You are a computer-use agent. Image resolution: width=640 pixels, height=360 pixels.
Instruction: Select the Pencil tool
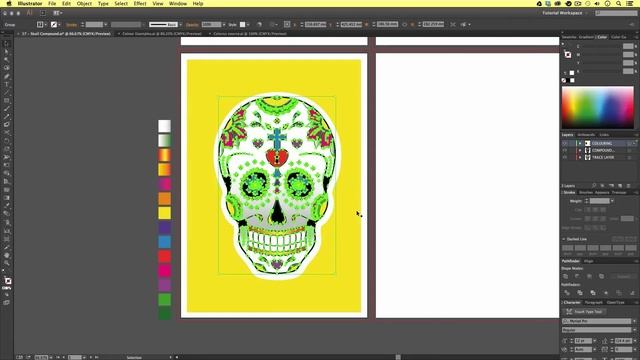pyautogui.click(x=7, y=117)
